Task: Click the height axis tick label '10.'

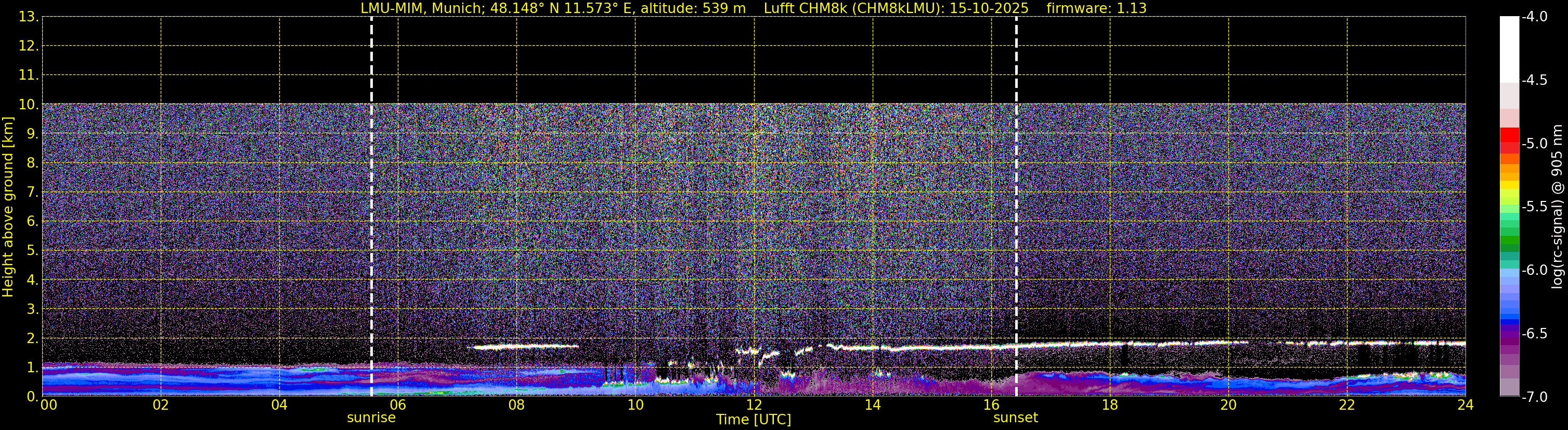Action: coord(28,105)
